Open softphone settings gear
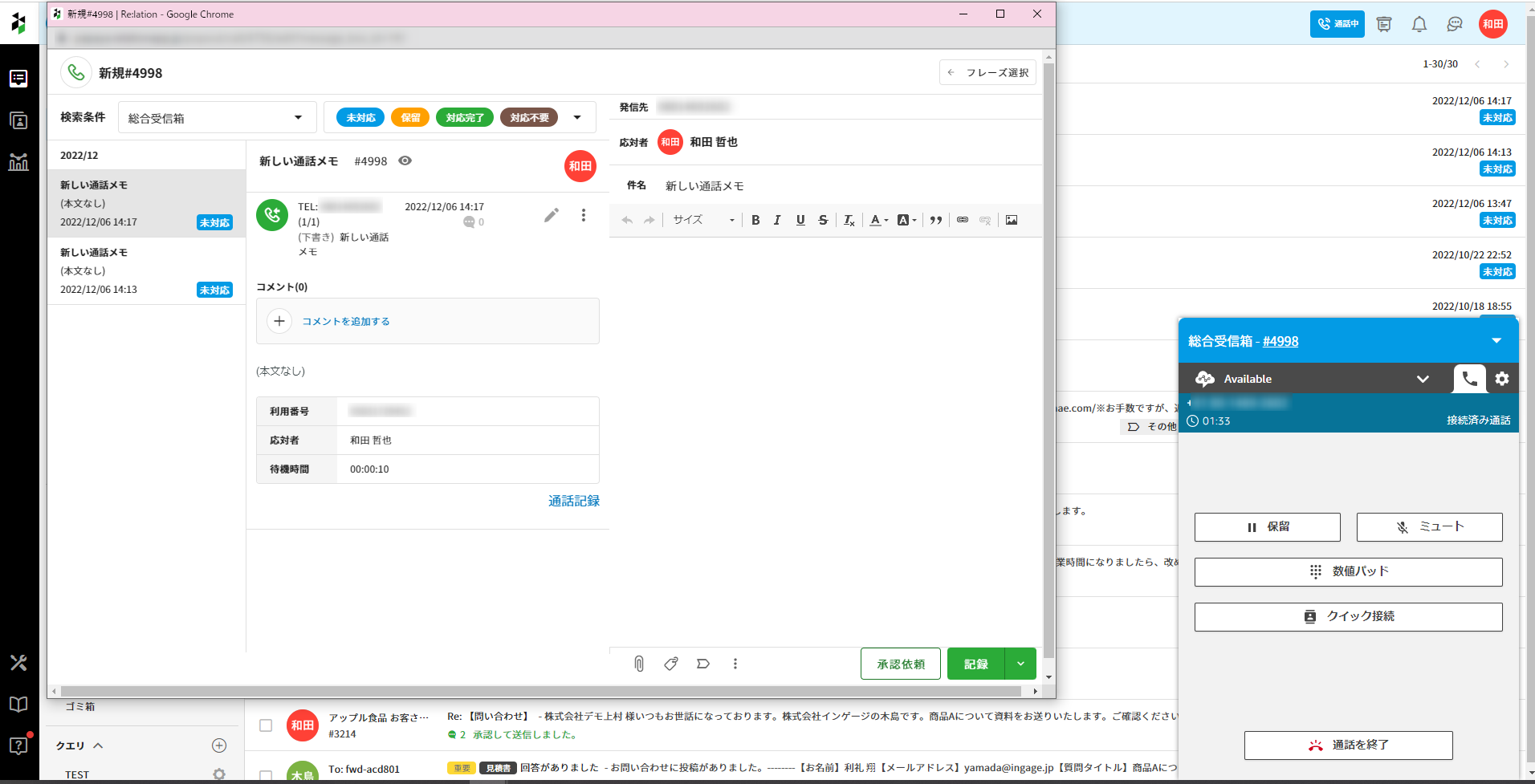The height and width of the screenshot is (784, 1535). pyautogui.click(x=1502, y=379)
